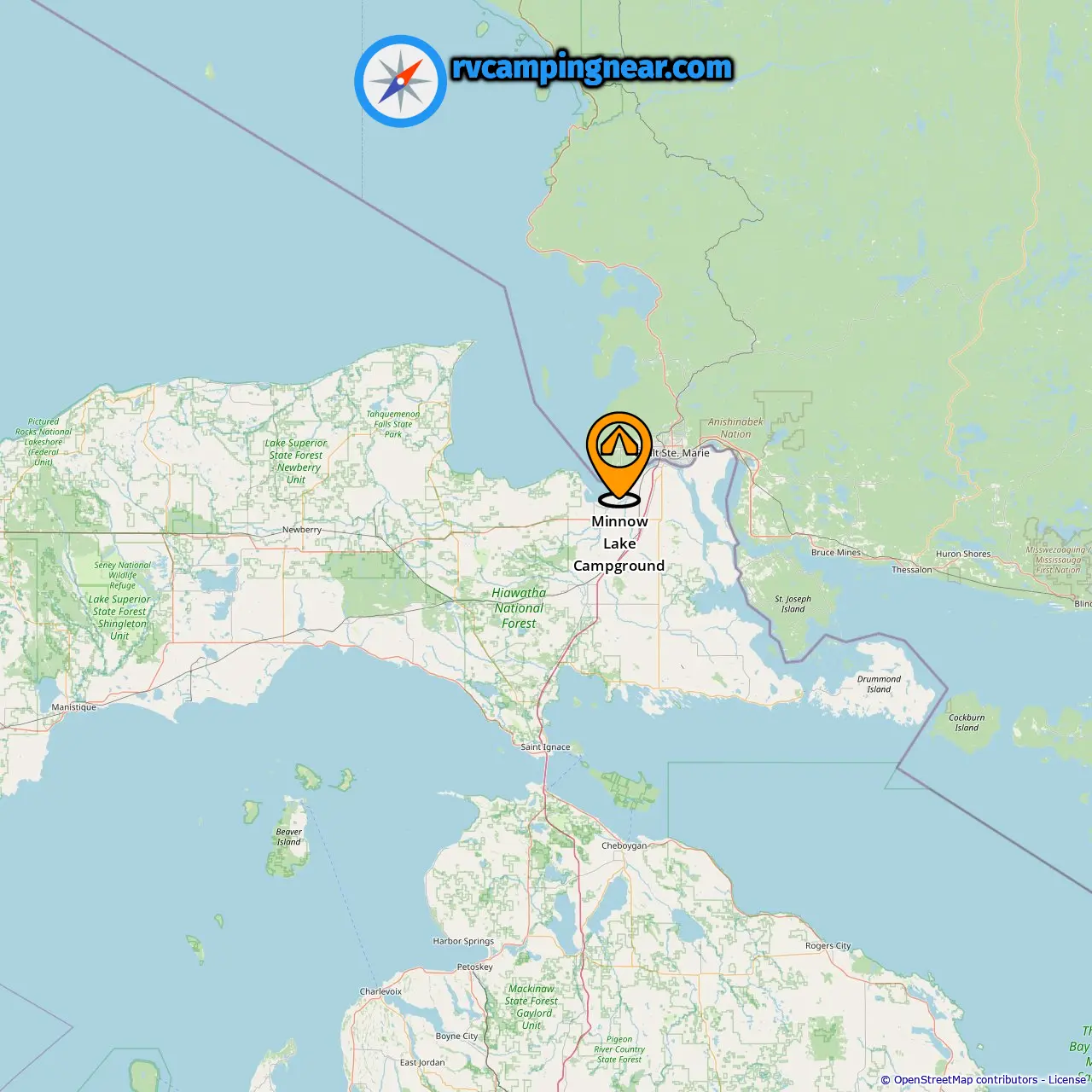Select the Cheboygan town label
Image resolution: width=1092 pixels, height=1092 pixels.
(624, 845)
